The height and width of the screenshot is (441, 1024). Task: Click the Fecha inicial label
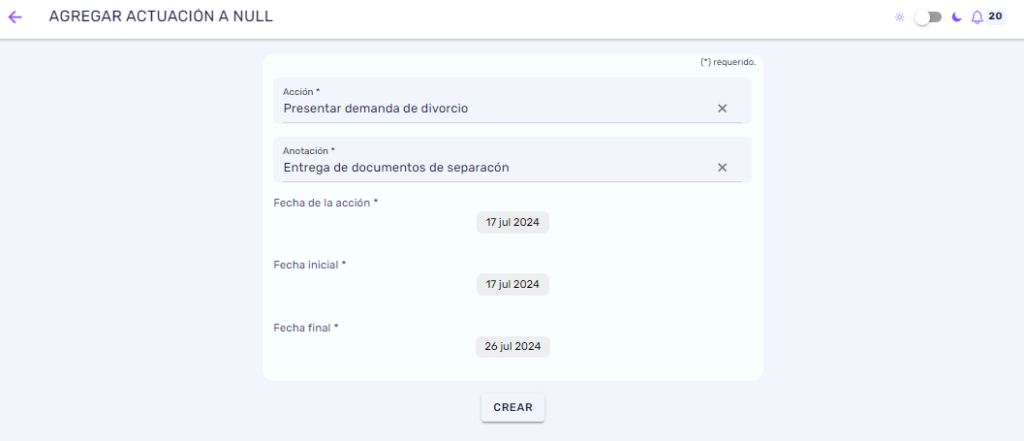(310, 265)
